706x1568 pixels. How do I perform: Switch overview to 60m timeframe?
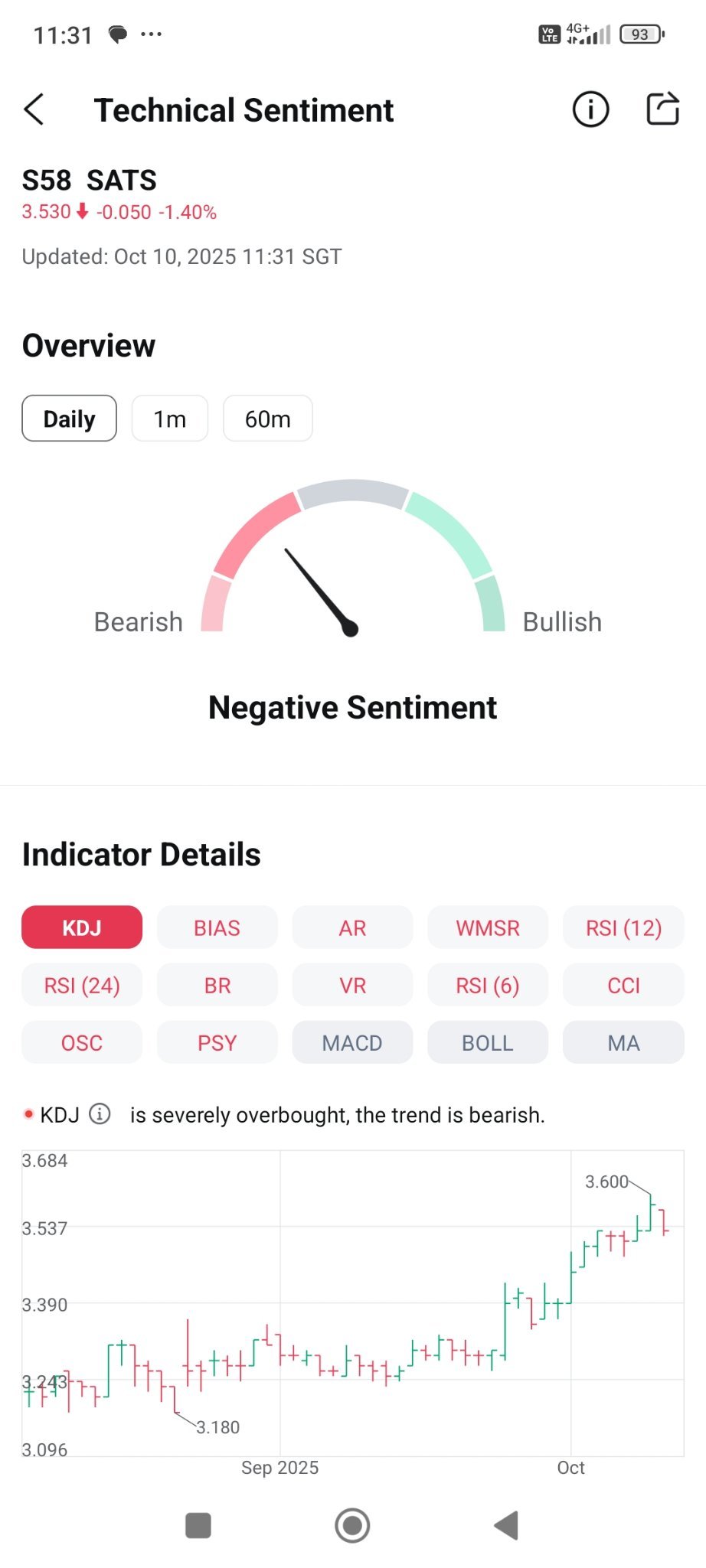[x=268, y=419]
